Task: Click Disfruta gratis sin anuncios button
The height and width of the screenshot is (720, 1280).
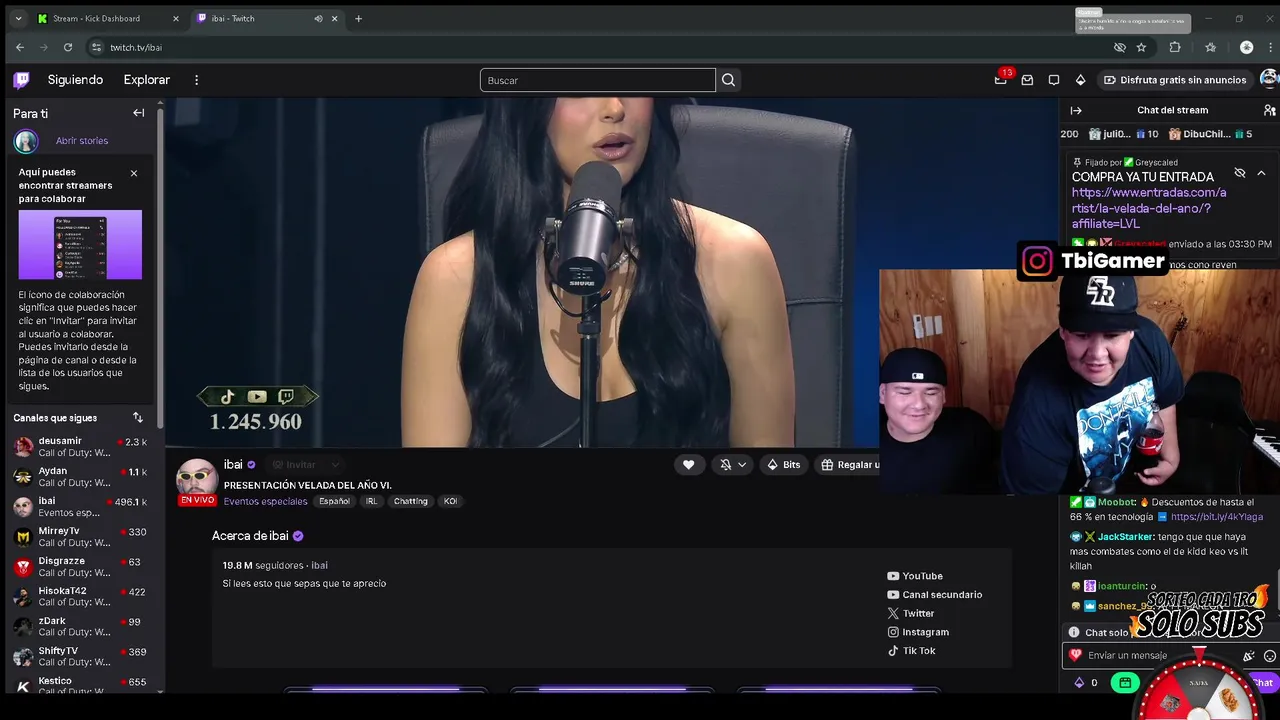Action: coord(1175,80)
